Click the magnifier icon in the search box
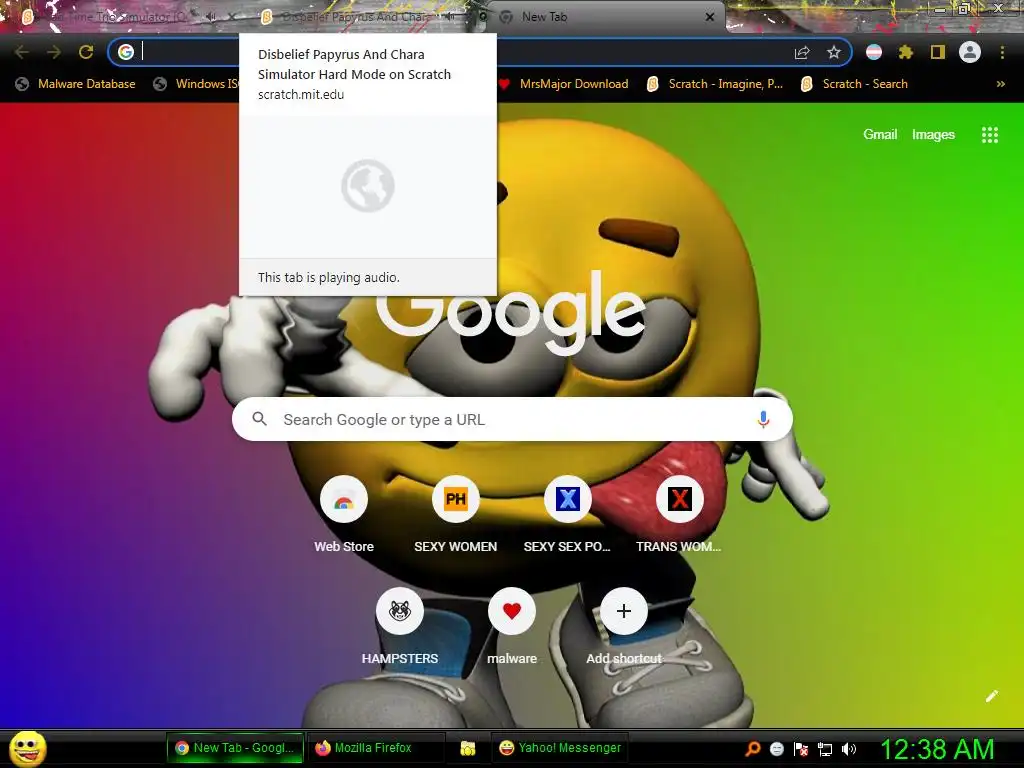 coord(259,419)
